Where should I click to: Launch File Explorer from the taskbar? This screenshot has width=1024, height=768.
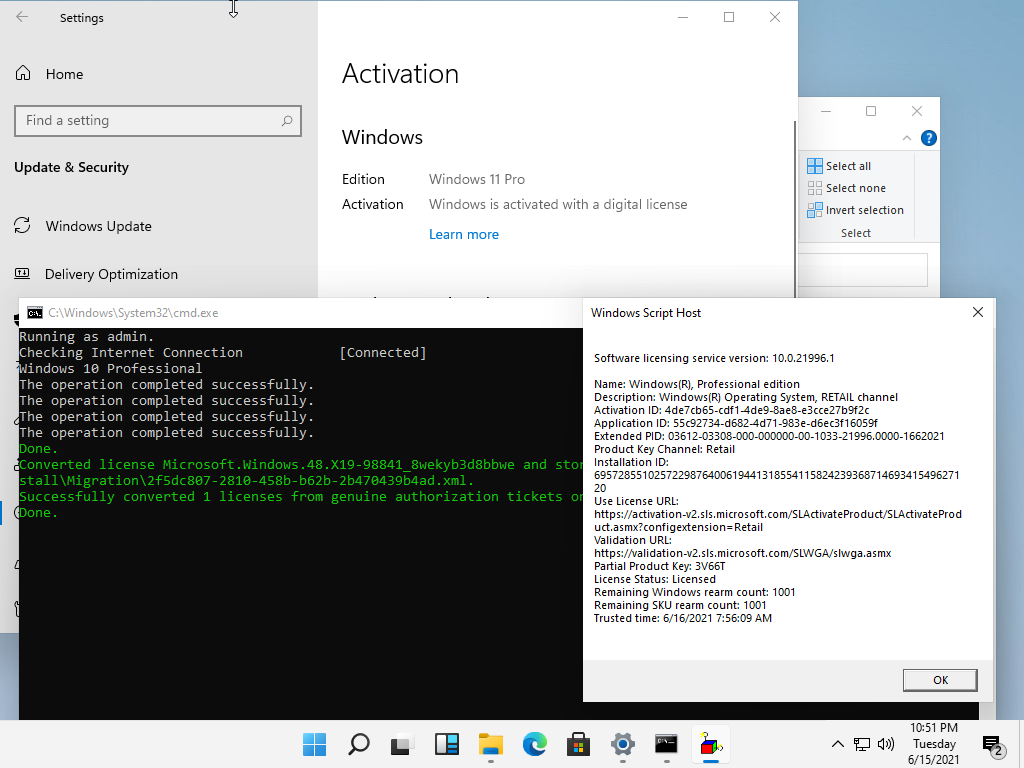coord(490,744)
